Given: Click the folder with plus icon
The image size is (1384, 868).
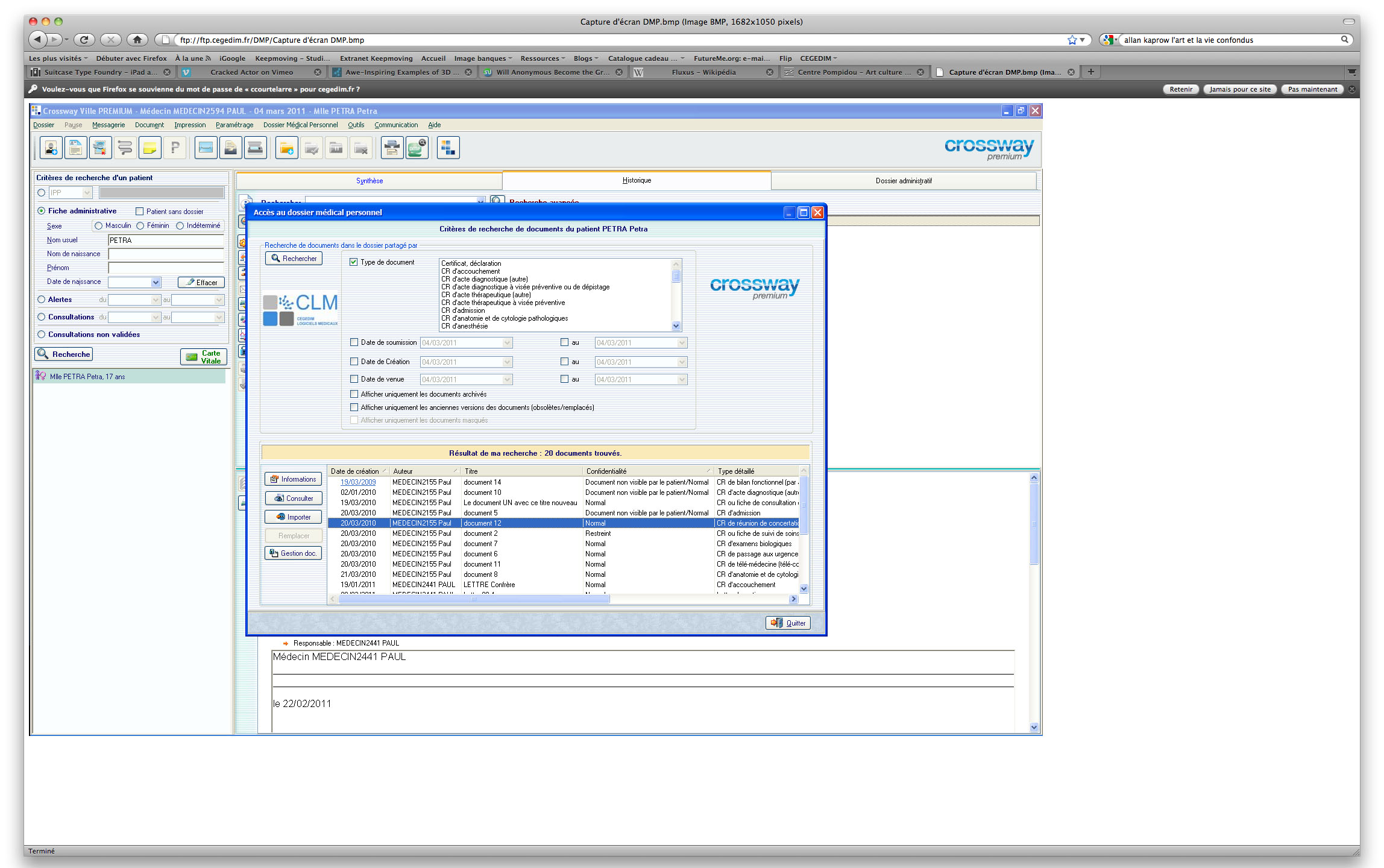Looking at the screenshot, I should [x=287, y=148].
